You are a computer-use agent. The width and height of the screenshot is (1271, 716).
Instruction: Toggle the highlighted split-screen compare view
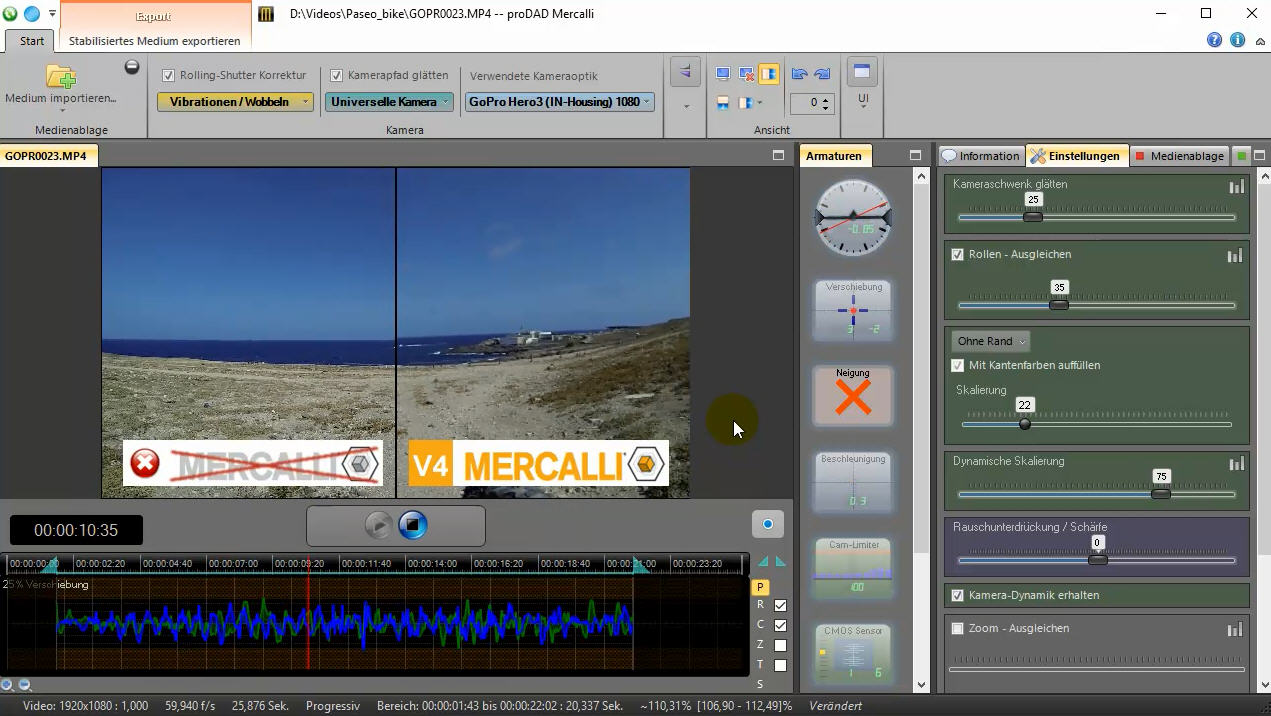[769, 74]
